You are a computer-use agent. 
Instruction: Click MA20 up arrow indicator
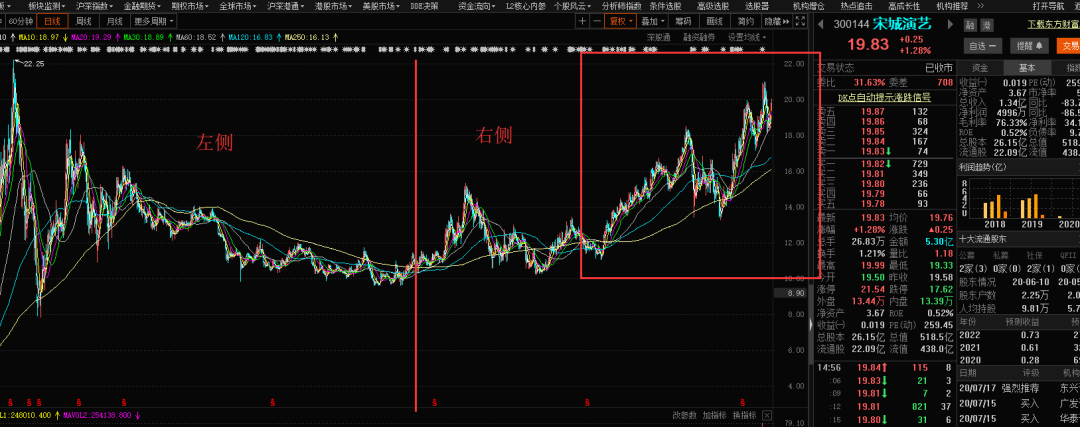116,37
